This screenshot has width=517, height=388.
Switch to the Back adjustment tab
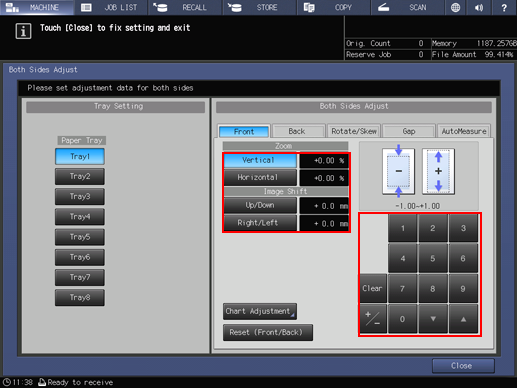click(x=299, y=131)
